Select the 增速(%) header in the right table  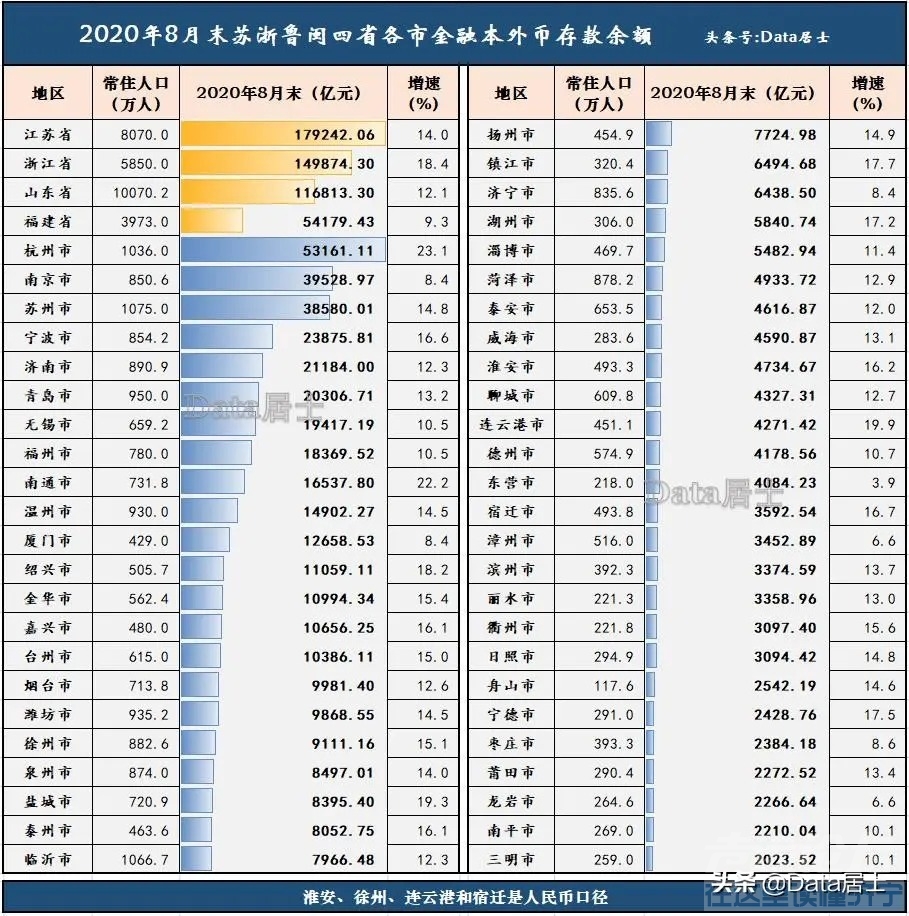(x=866, y=93)
